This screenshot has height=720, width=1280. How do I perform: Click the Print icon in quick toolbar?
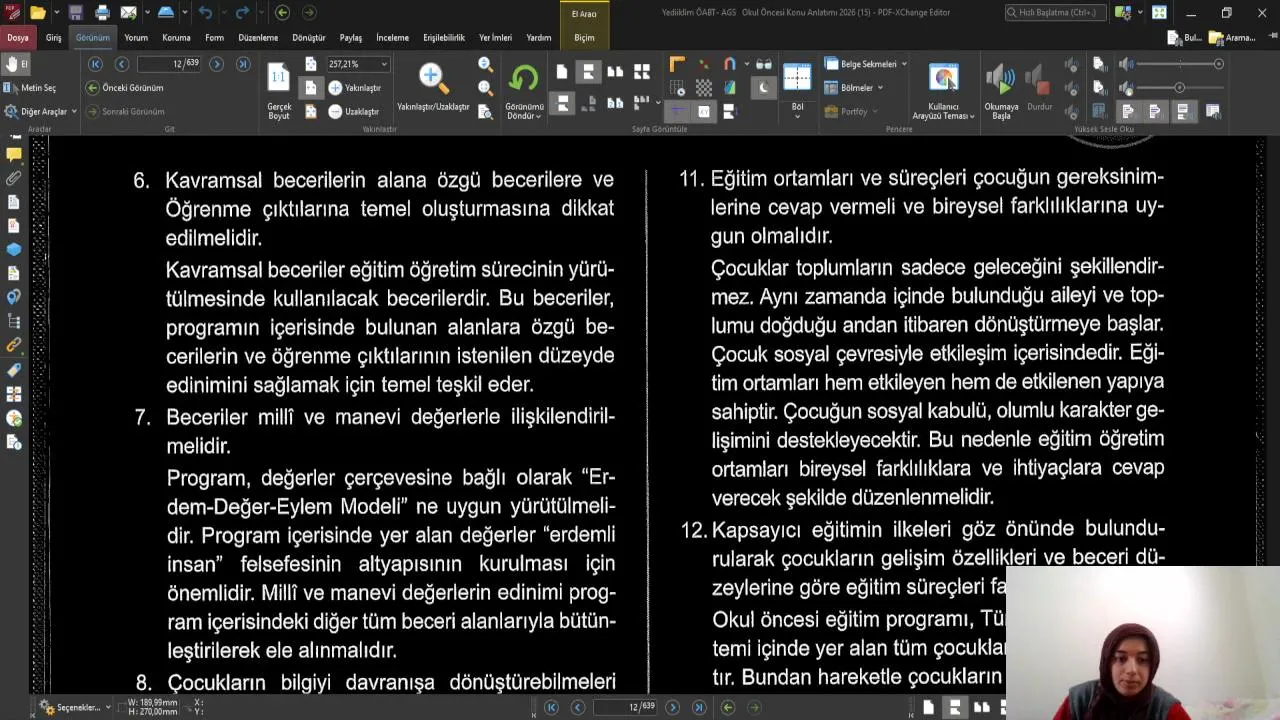click(102, 13)
